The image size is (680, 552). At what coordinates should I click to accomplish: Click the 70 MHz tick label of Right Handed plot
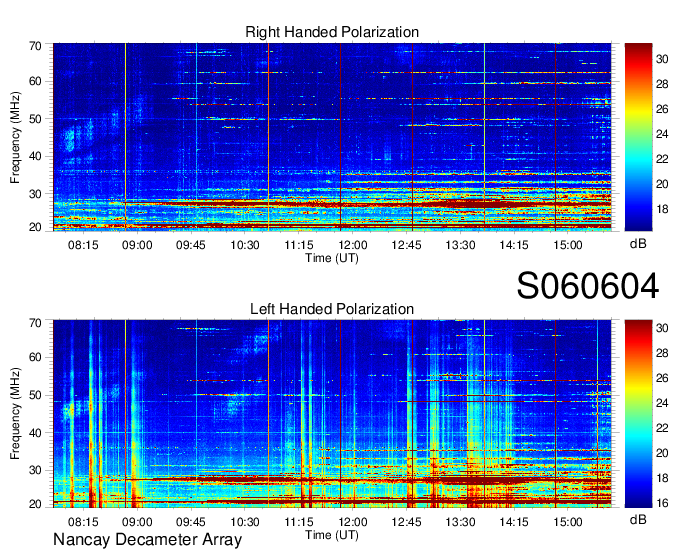click(36, 46)
